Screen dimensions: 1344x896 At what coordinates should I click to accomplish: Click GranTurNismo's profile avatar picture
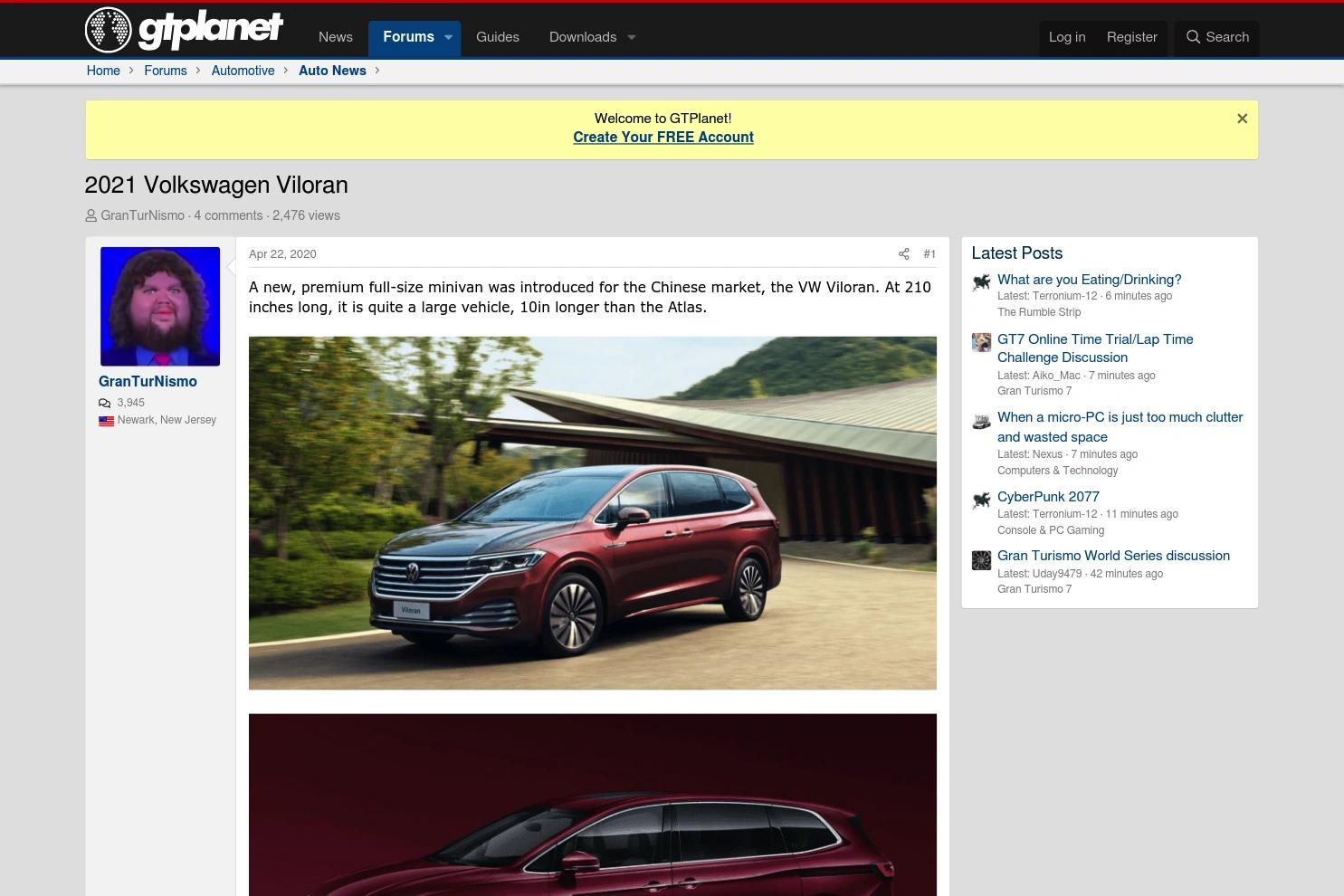click(159, 306)
